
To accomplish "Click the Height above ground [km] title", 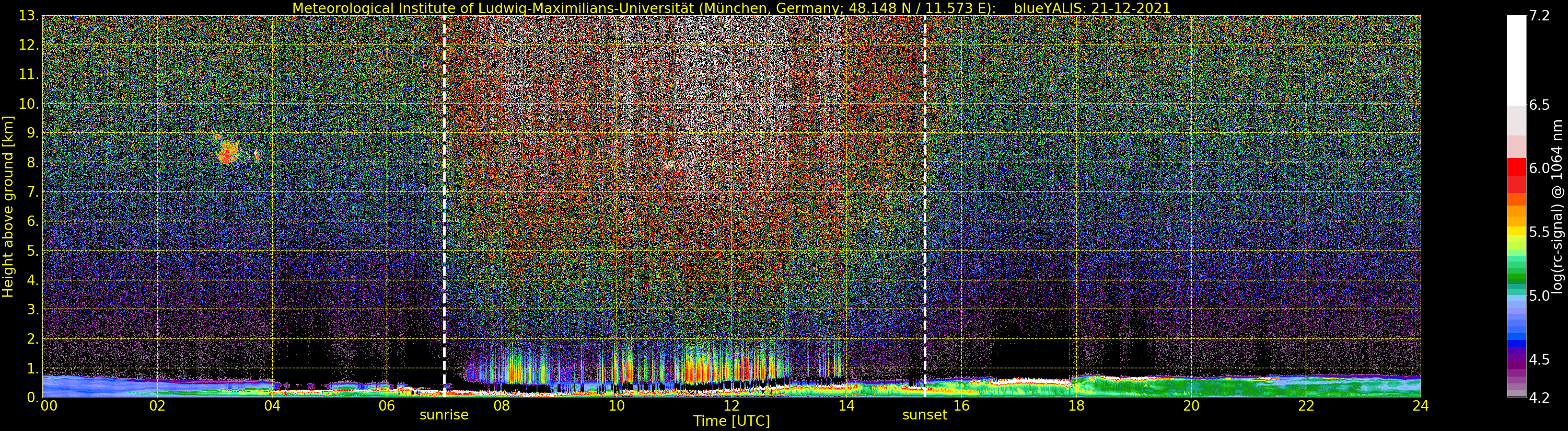I will pos(8,207).
